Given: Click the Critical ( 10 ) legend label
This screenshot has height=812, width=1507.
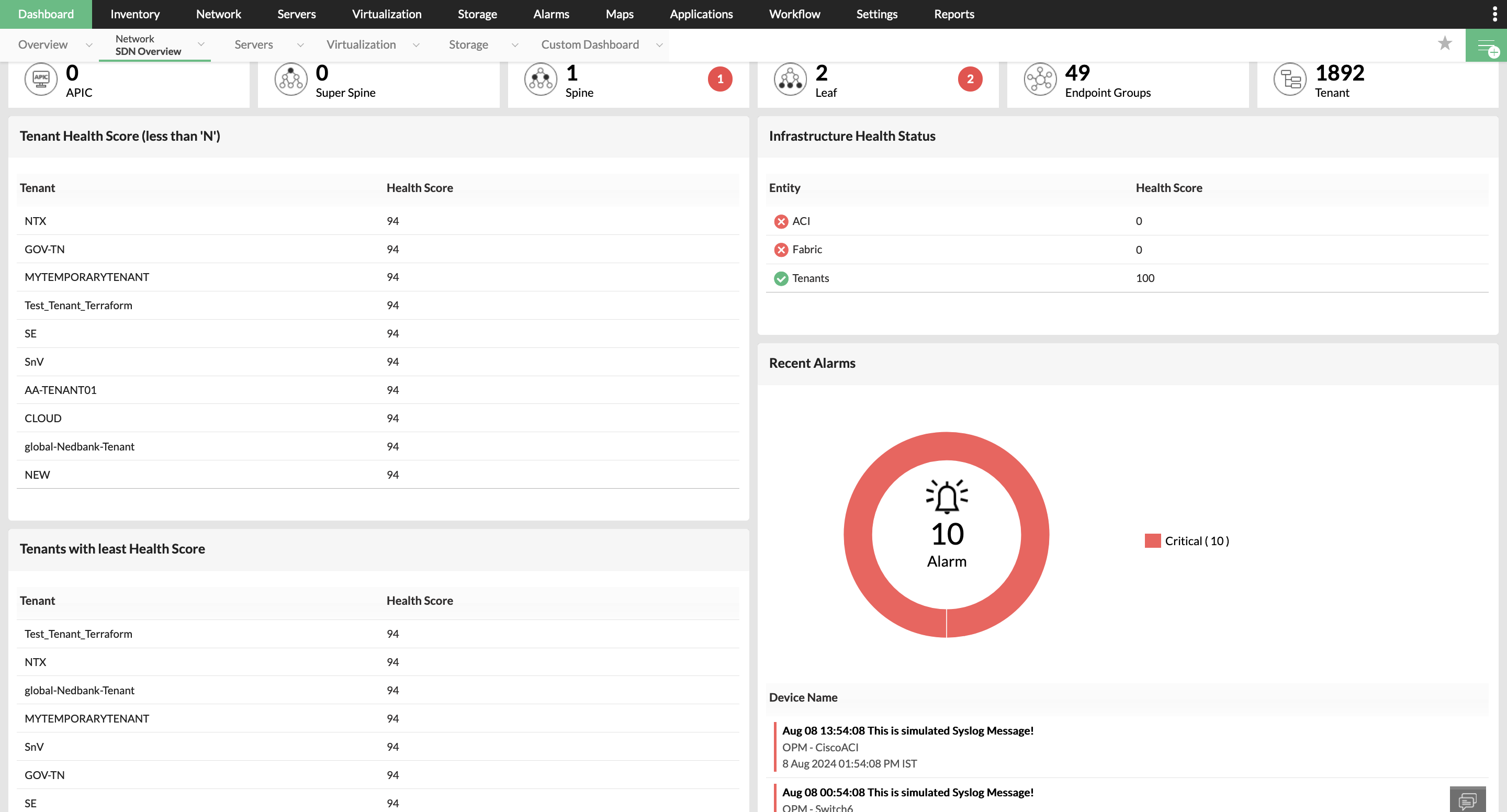Looking at the screenshot, I should click(x=1196, y=541).
